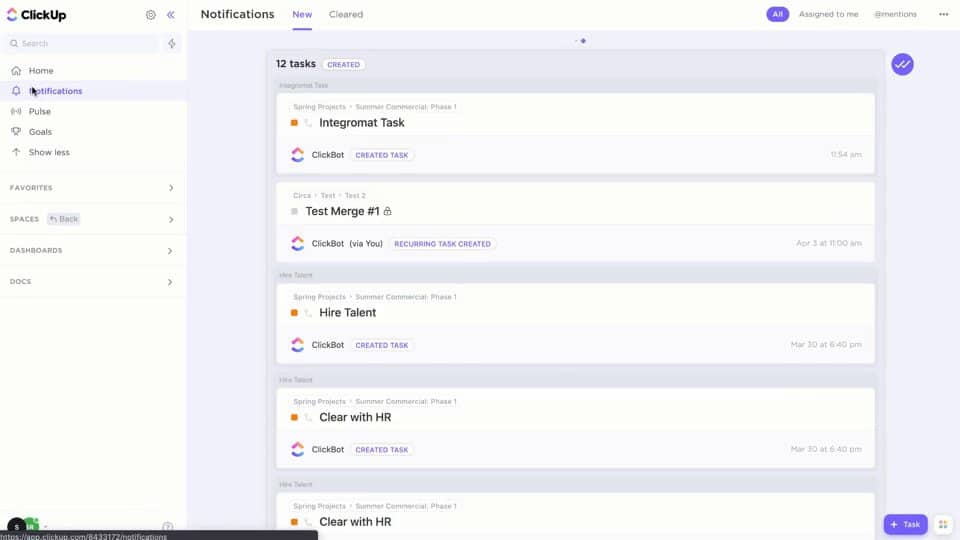Switch to the New notifications tab

pyautogui.click(x=302, y=14)
